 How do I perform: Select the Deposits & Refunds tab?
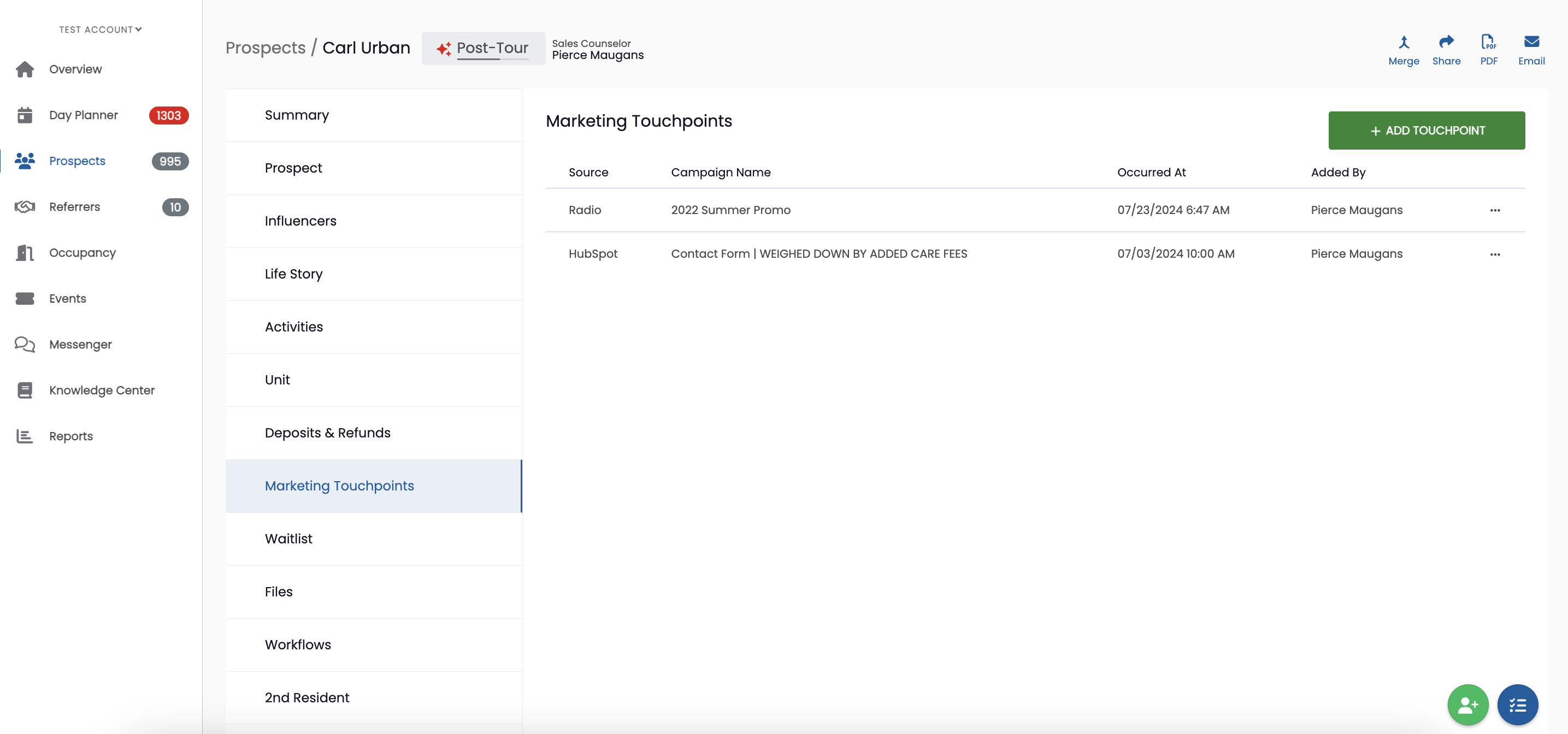coord(374,433)
